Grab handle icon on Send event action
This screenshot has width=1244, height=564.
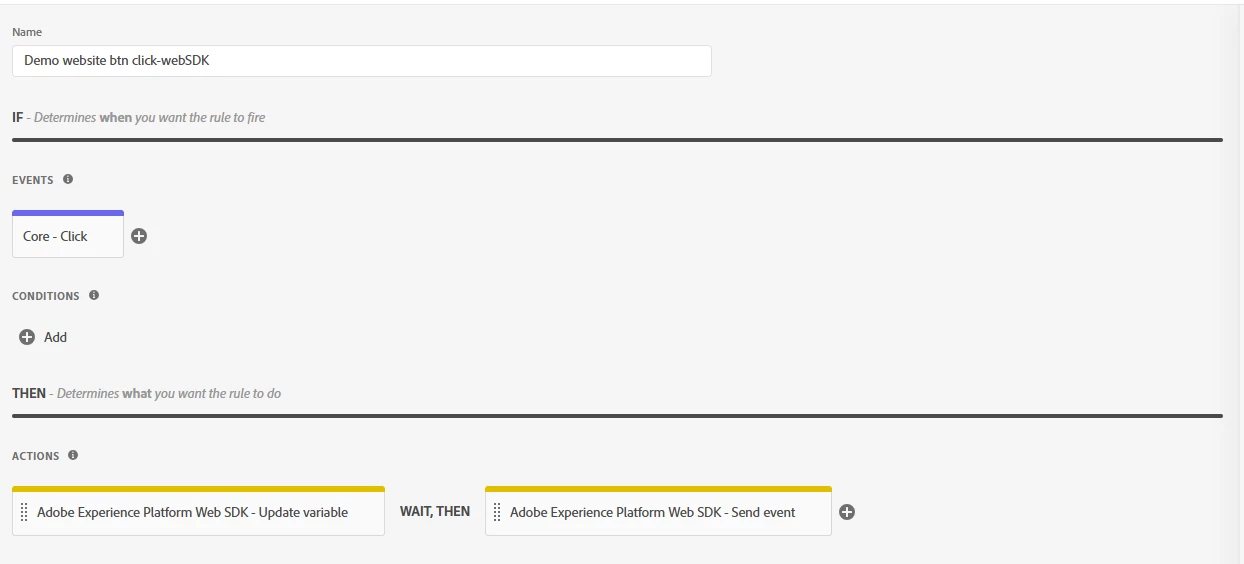[497, 512]
